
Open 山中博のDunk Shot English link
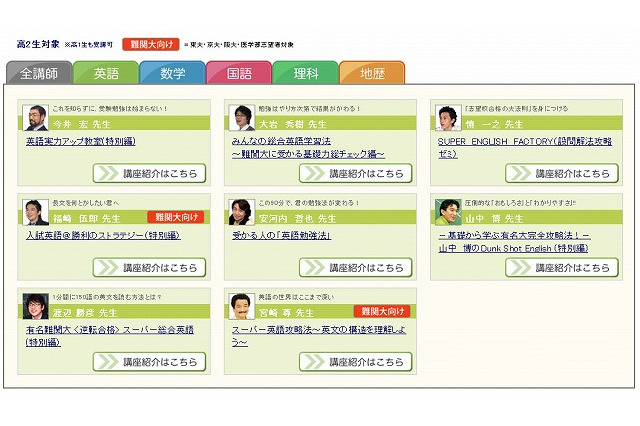click(514, 242)
